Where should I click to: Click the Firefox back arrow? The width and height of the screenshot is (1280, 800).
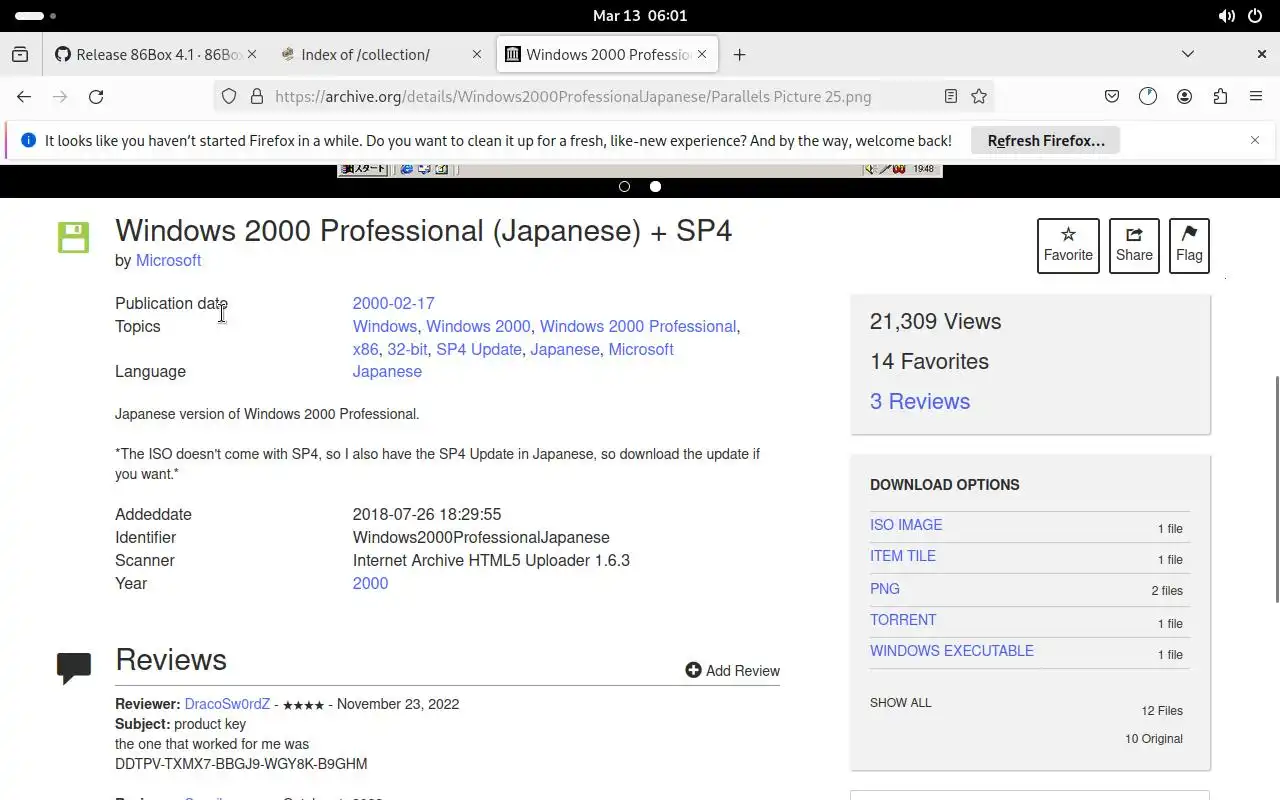pyautogui.click(x=24, y=96)
